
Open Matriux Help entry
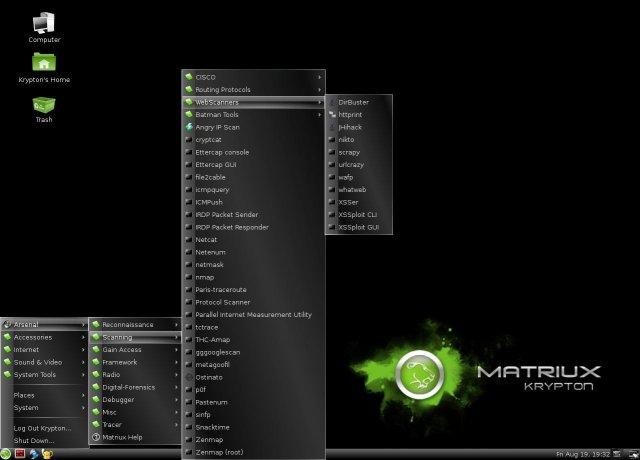[135, 437]
